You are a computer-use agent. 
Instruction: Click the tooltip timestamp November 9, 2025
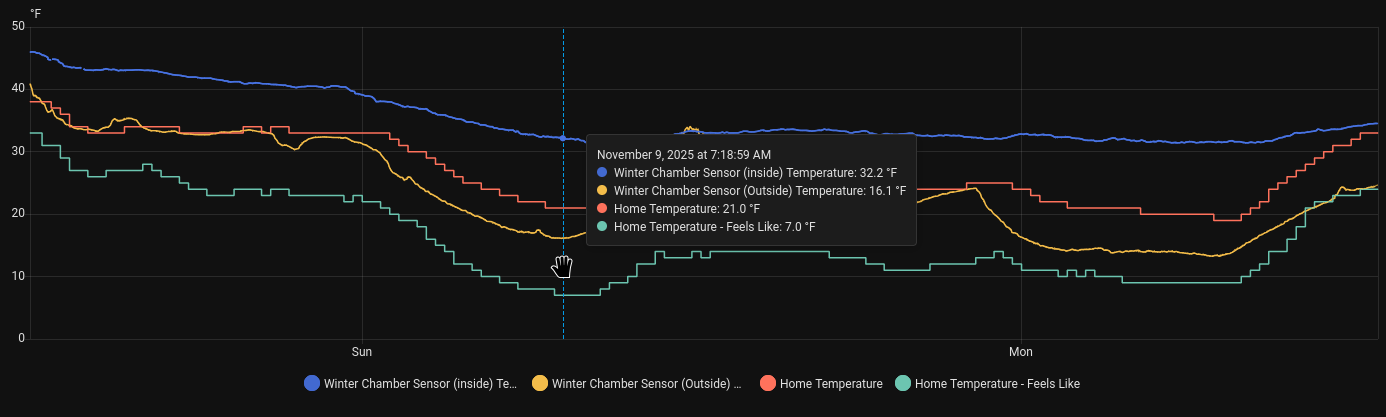click(684, 154)
